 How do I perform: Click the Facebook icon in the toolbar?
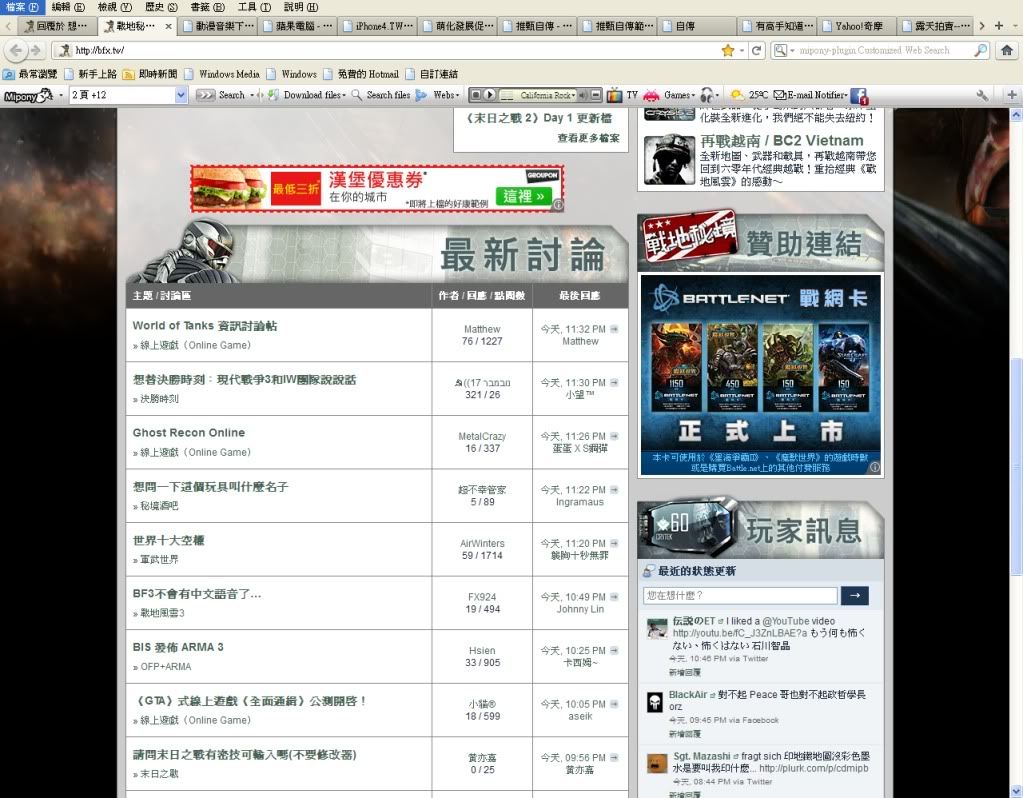coord(857,95)
